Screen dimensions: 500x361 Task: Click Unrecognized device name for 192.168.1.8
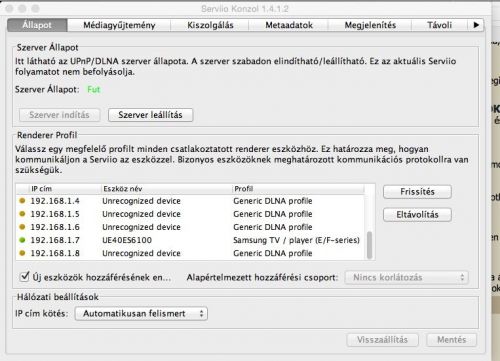pyautogui.click(x=141, y=253)
